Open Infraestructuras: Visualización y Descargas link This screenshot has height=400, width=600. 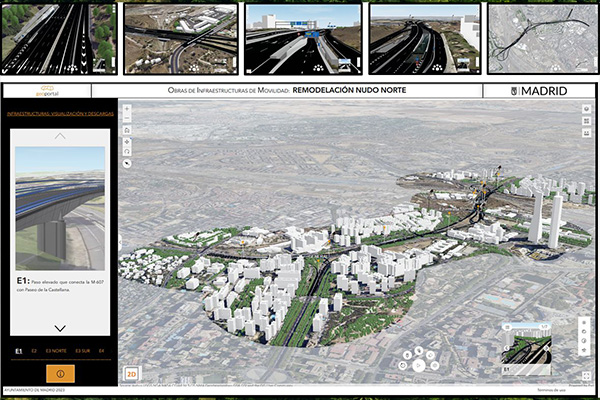62,114
